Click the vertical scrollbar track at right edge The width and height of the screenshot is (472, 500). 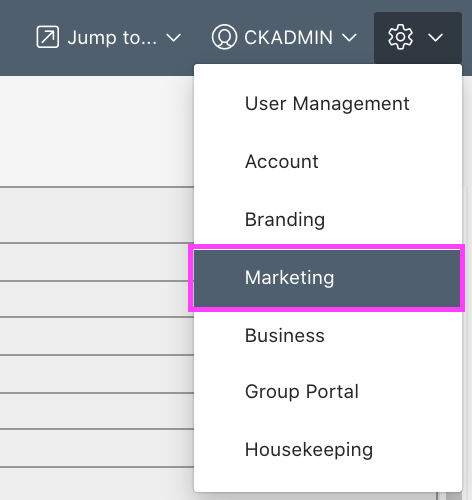click(x=467, y=343)
